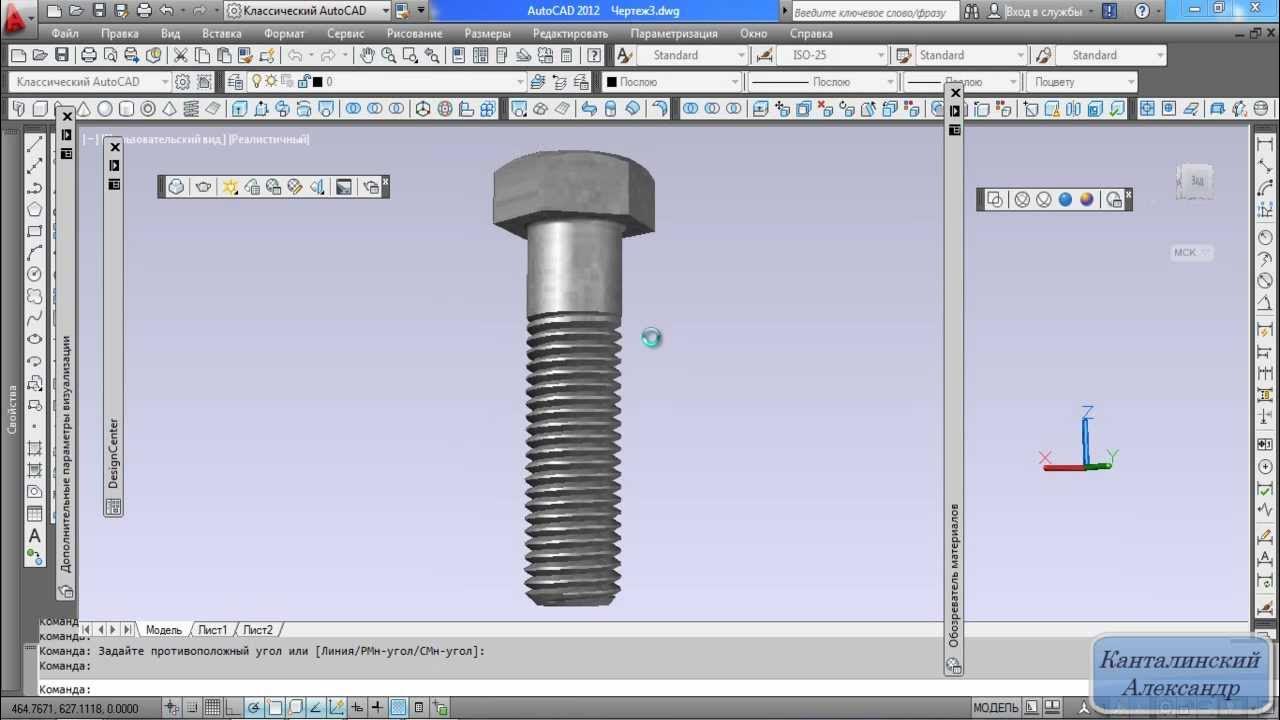The height and width of the screenshot is (720, 1280).
Task: Click the 3D Move gizmo icon
Action: [x=423, y=109]
